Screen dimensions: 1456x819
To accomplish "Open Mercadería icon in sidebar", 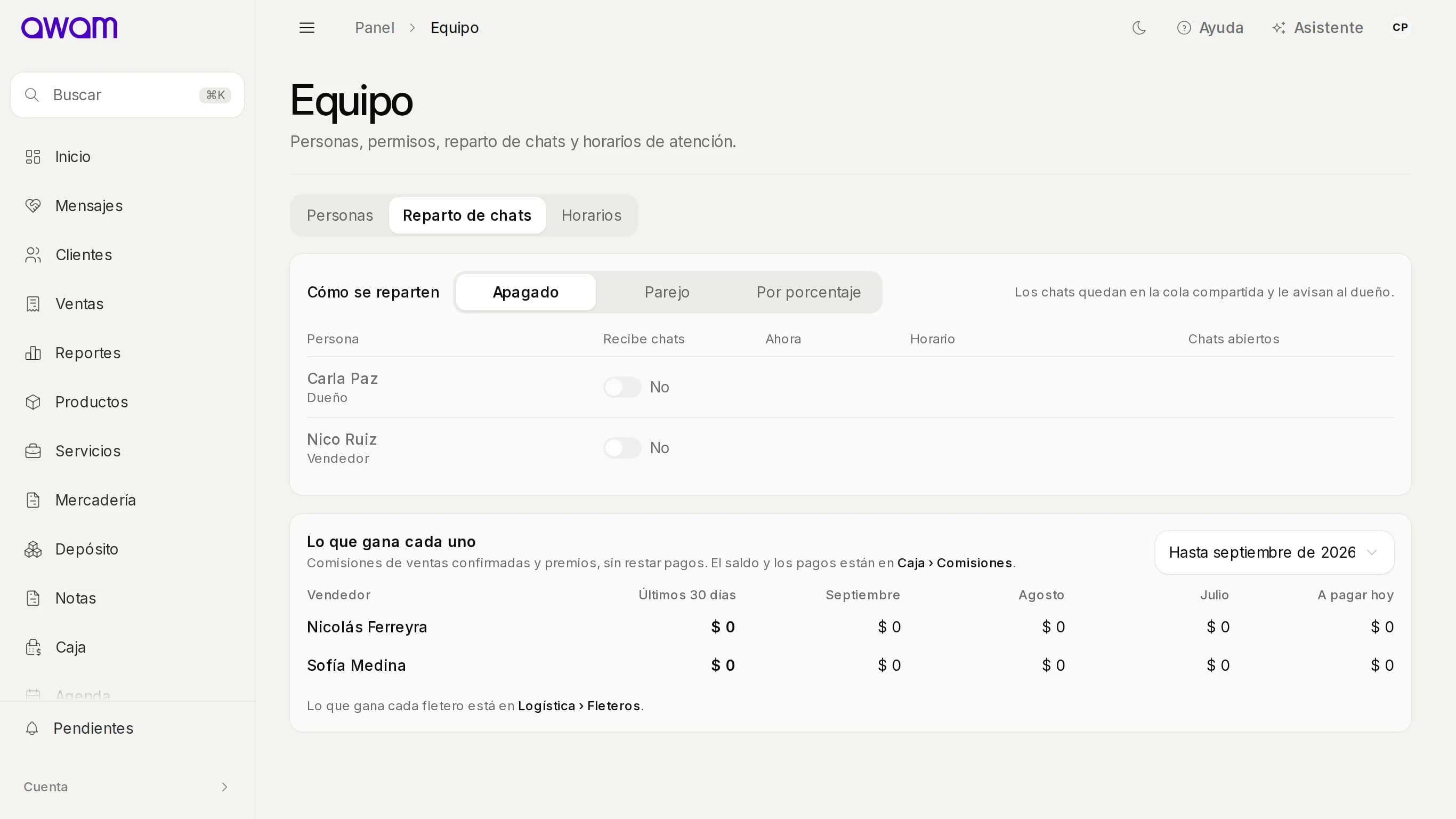I will point(33,500).
